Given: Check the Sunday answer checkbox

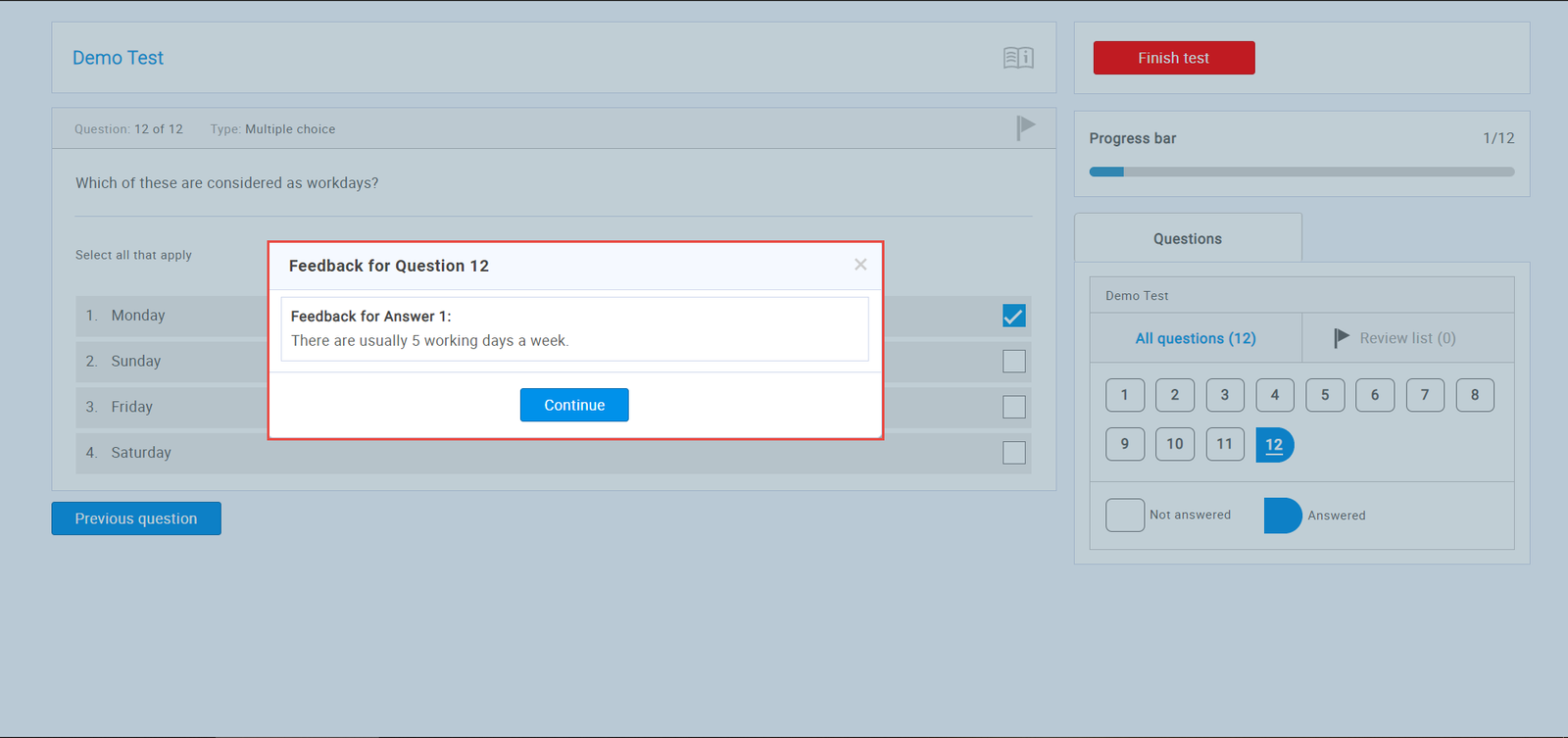Looking at the screenshot, I should (1013, 362).
